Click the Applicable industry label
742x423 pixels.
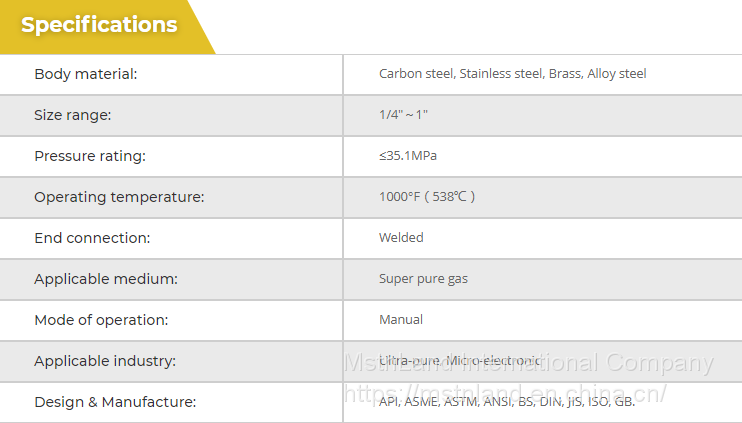point(105,361)
